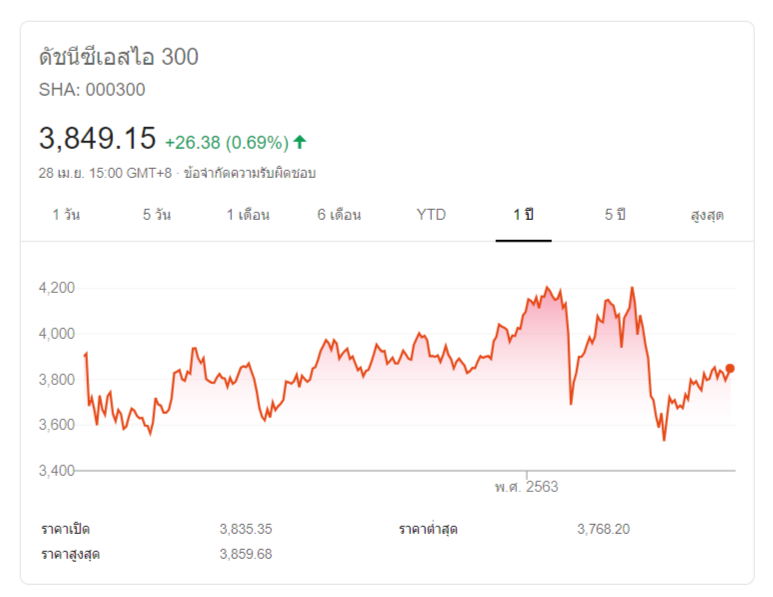Select the 1 วัน time range tab

point(67,215)
